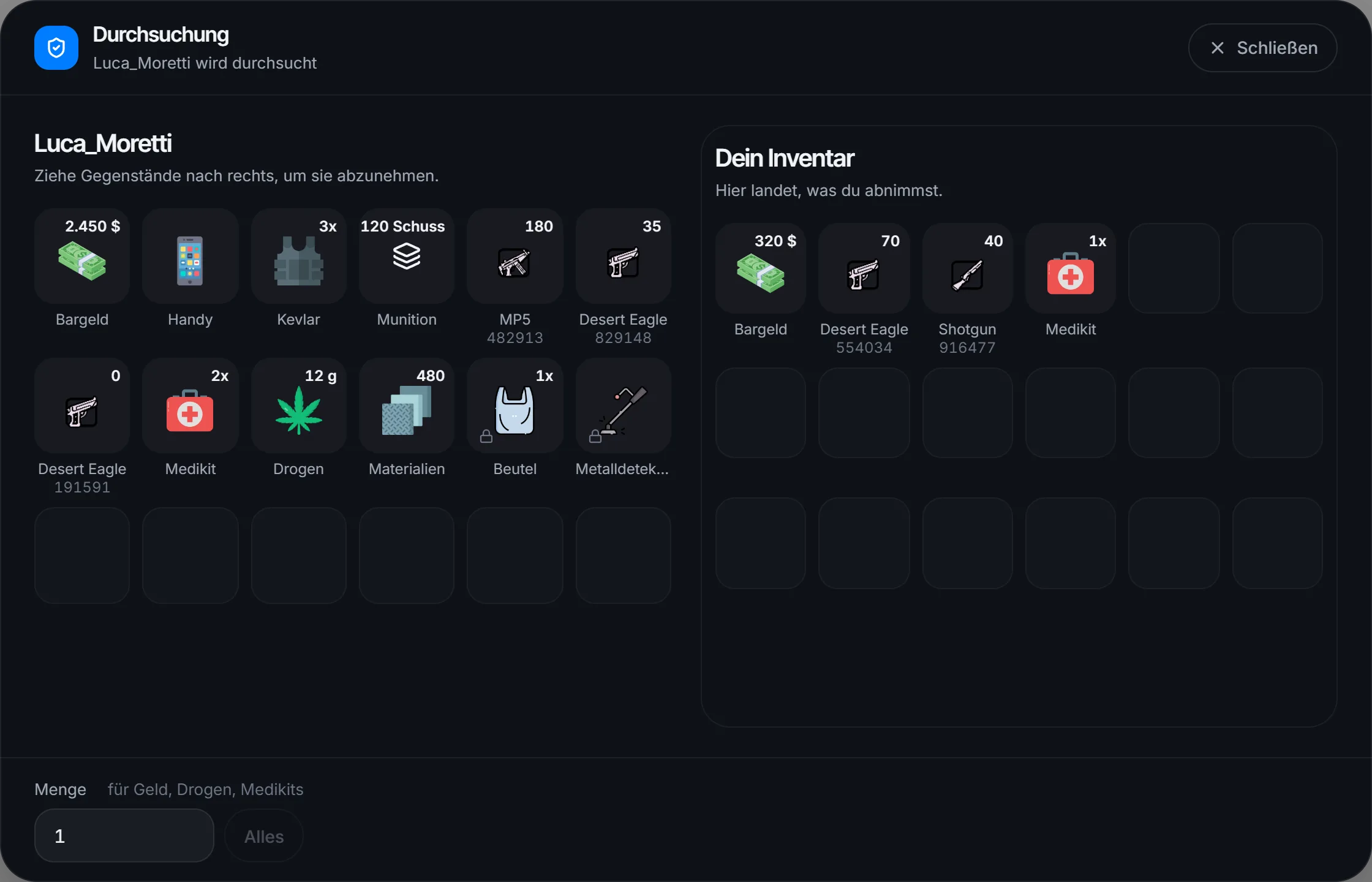Choose Desert Eagle 829148 from suspect
This screenshot has height=882, width=1372.
[623, 256]
